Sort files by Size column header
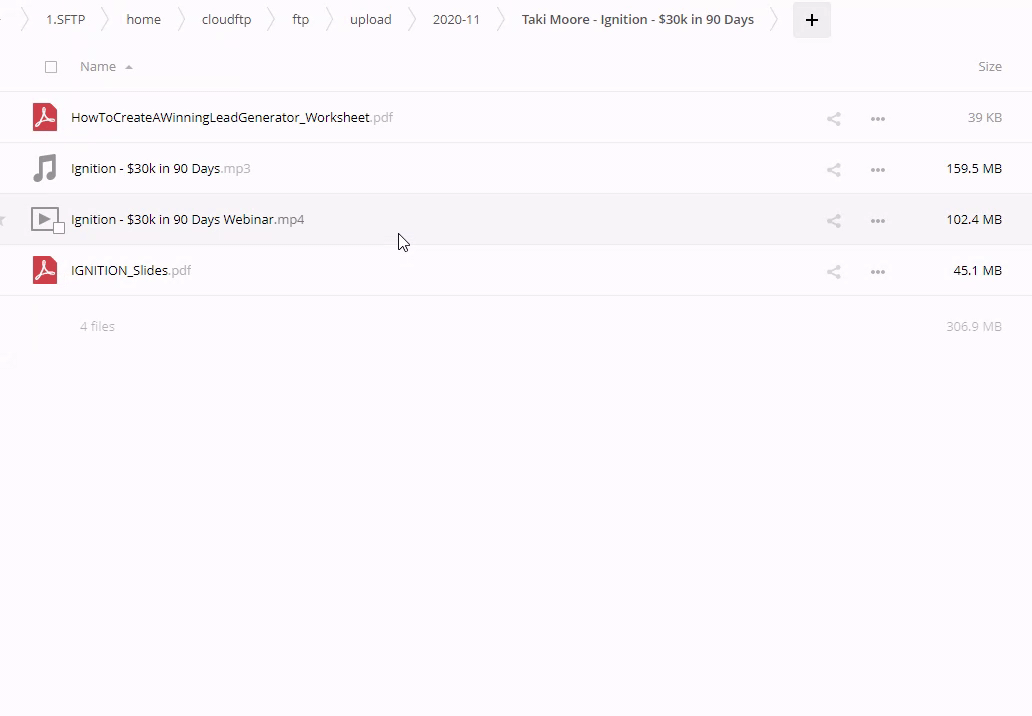The image size is (1032, 716). [989, 67]
